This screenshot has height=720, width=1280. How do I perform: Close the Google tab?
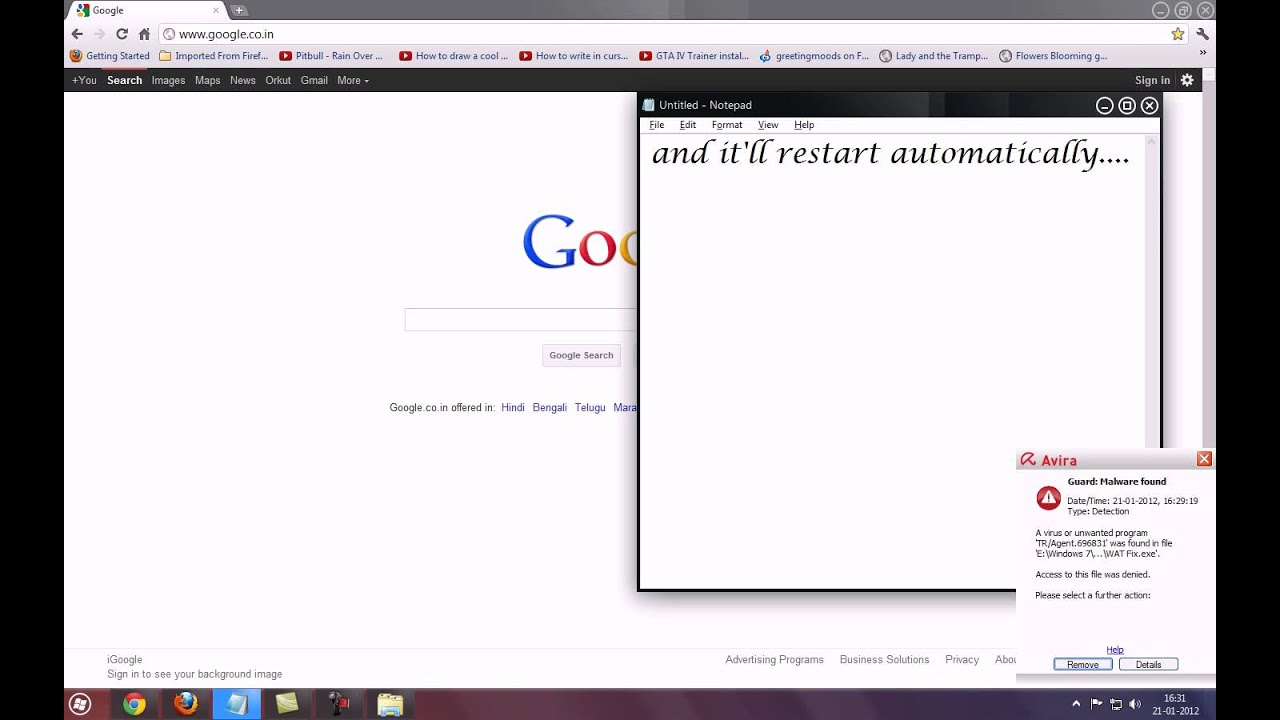[x=215, y=10]
